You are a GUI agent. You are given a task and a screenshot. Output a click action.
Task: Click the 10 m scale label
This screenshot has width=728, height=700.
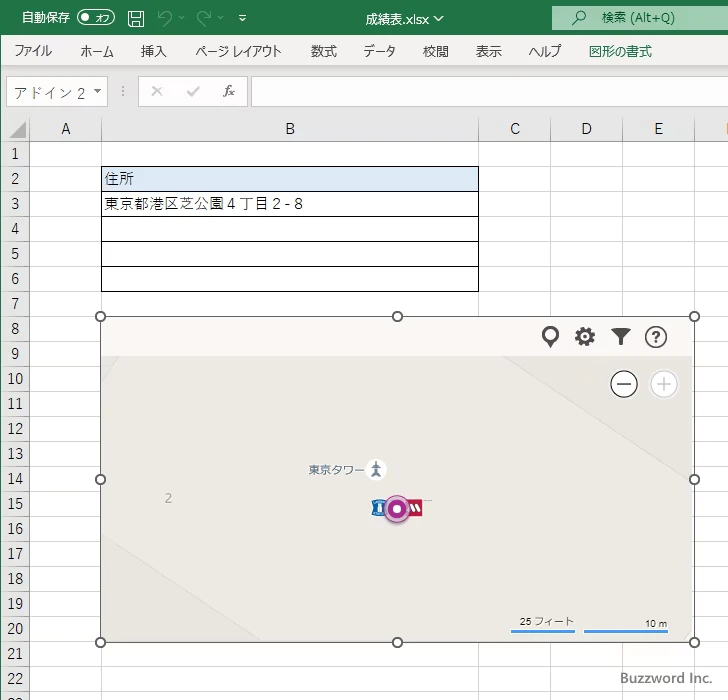(x=656, y=623)
